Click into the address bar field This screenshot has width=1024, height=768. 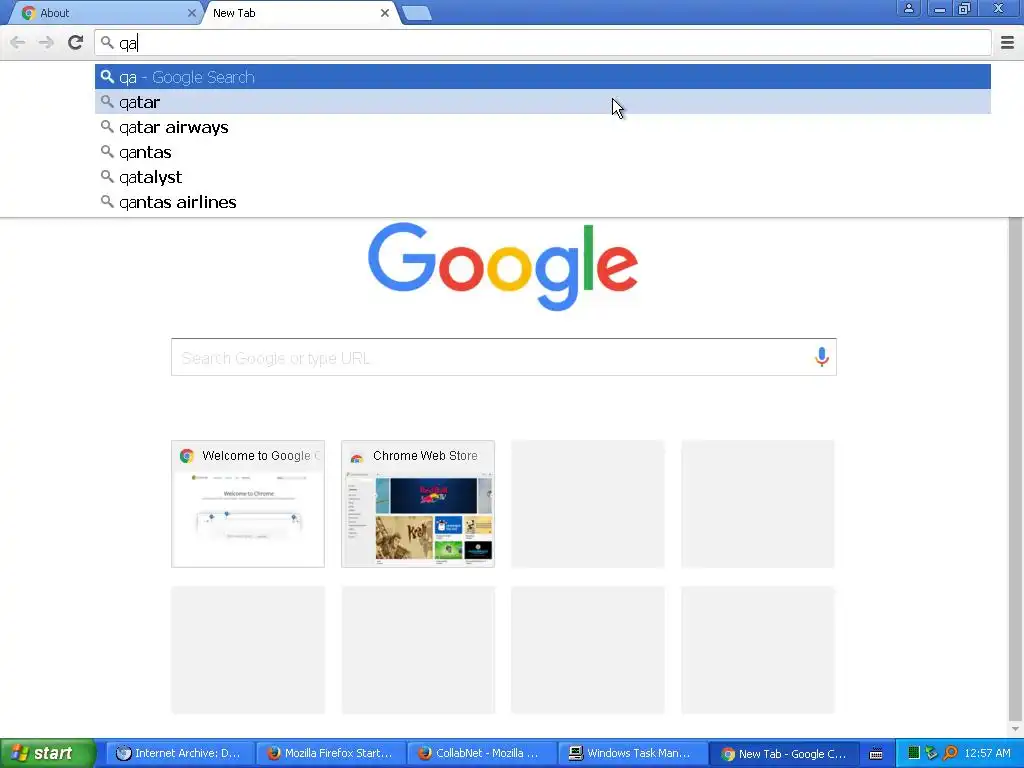tap(543, 43)
